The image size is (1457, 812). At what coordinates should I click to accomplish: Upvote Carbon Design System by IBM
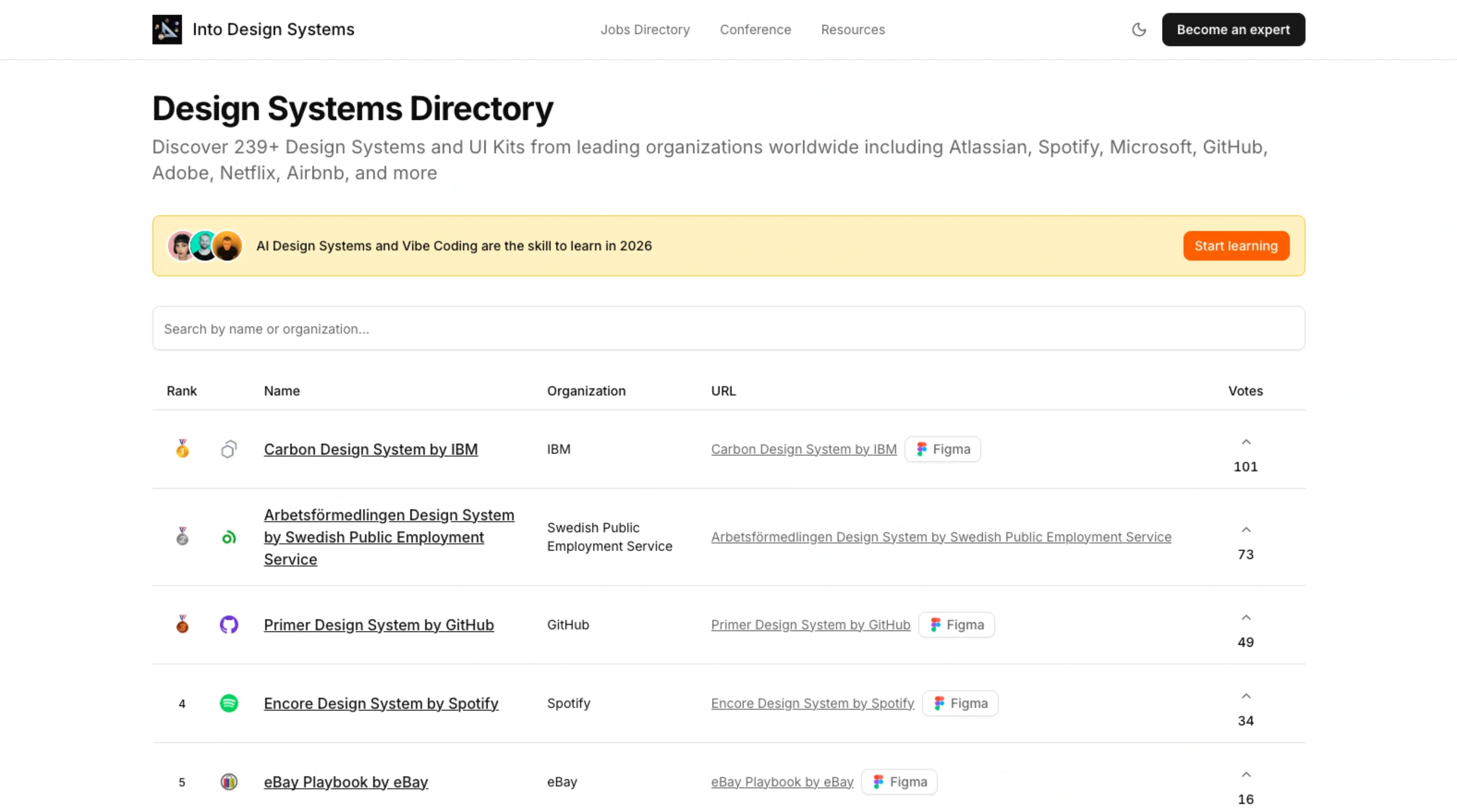[x=1246, y=442]
